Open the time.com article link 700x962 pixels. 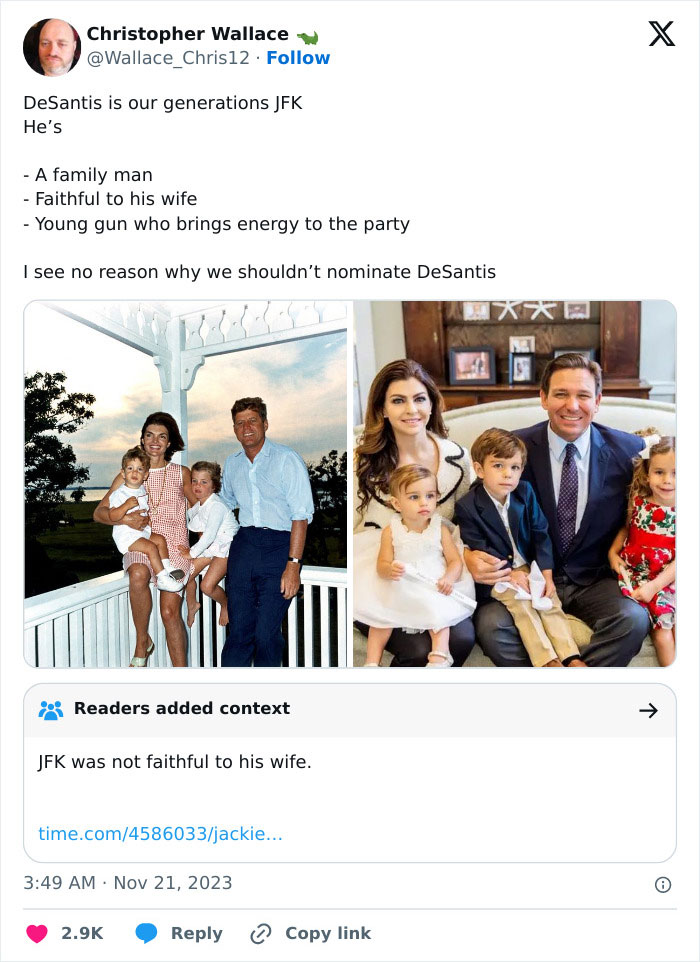pyautogui.click(x=160, y=833)
